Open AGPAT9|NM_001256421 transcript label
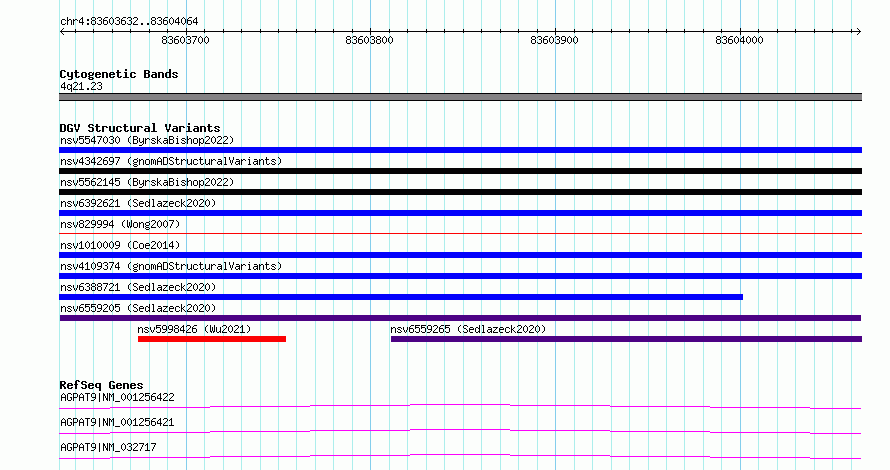This screenshot has height=470, width=890. [117, 422]
